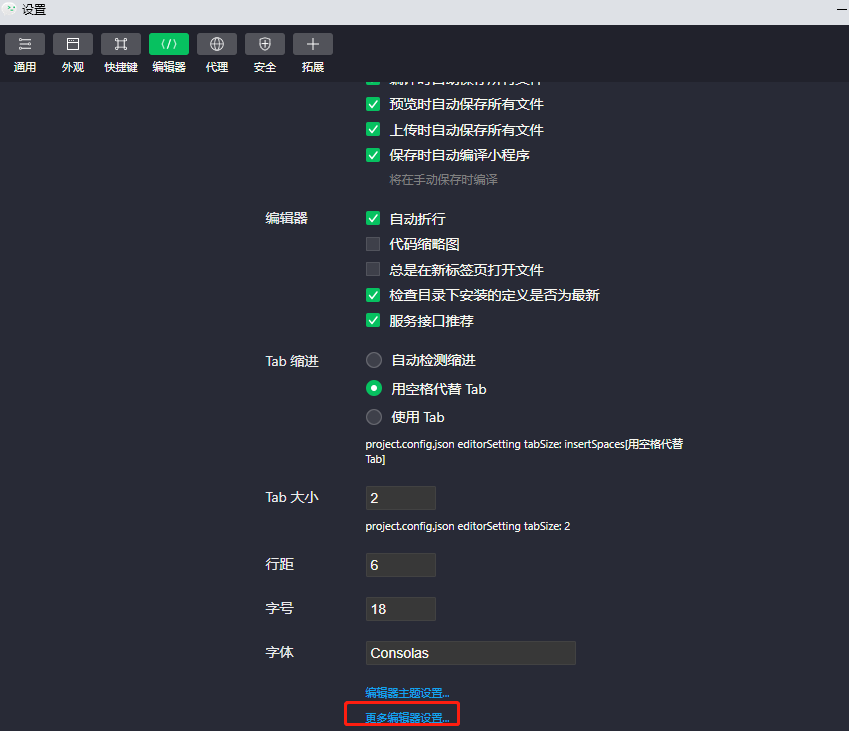Disable 自动折行 word wrap checkbox
Viewport: 849px width, 731px height.
pyautogui.click(x=373, y=218)
